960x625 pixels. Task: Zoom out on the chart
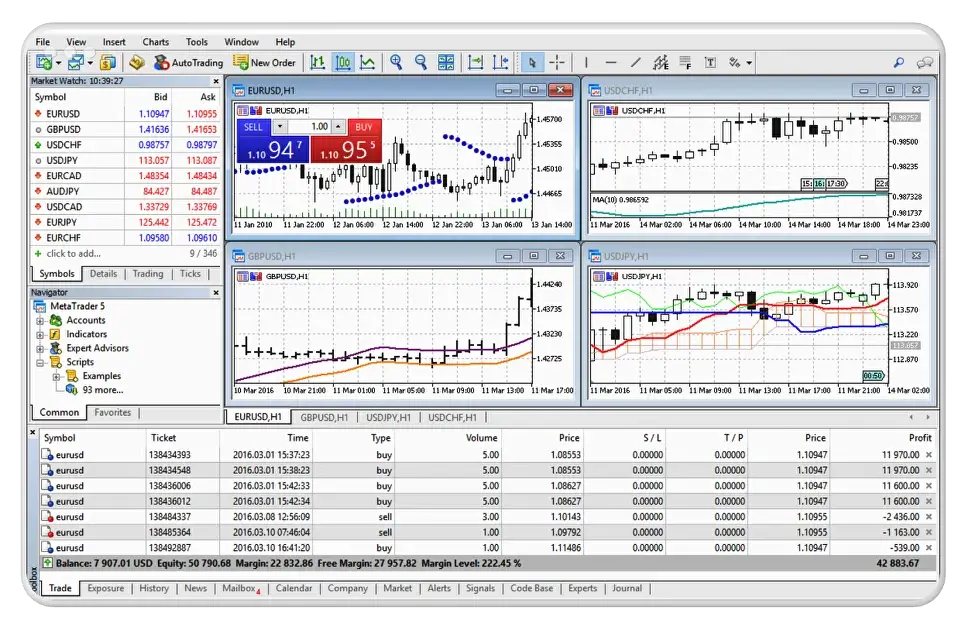pos(420,62)
